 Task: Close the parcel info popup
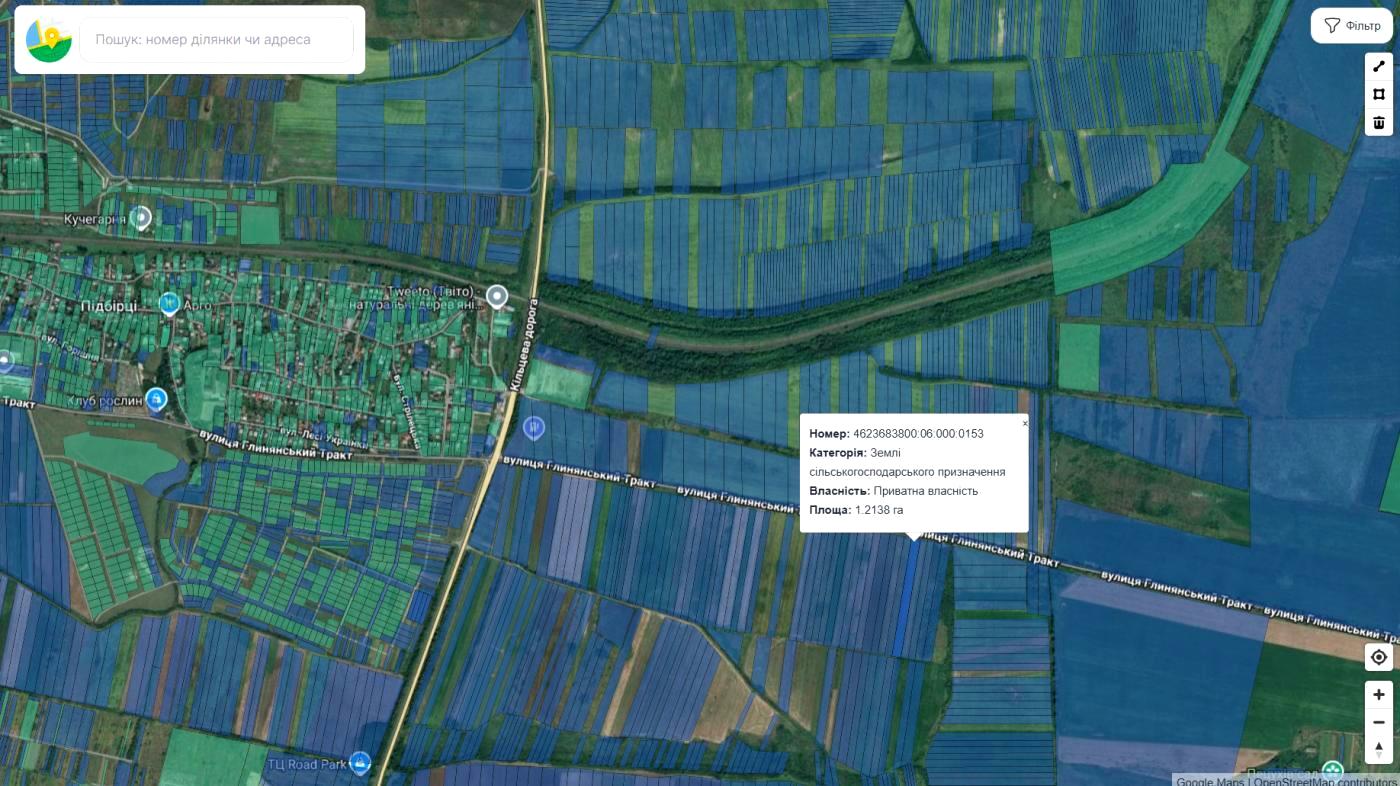tap(1024, 424)
